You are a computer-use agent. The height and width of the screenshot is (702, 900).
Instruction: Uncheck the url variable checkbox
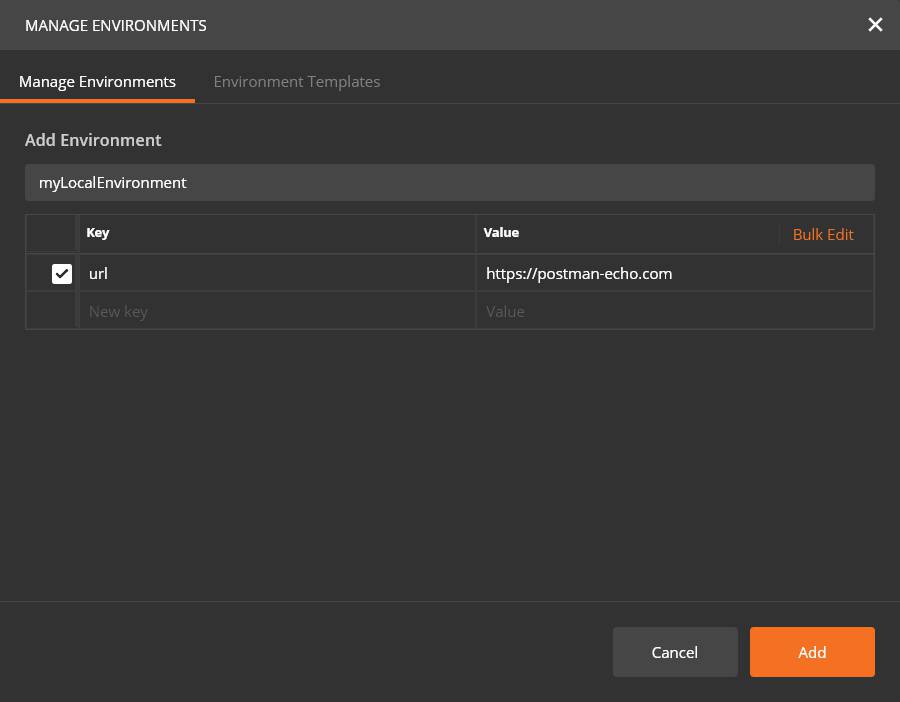pos(62,273)
